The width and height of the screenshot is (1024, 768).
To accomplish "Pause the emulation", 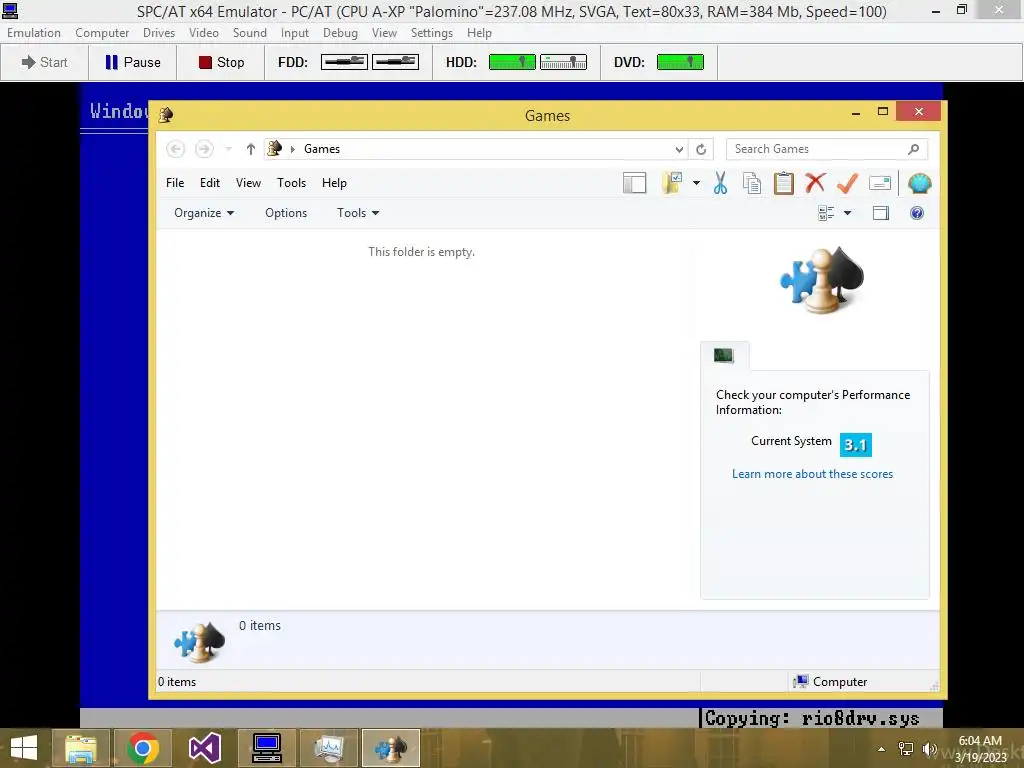I will click(133, 62).
